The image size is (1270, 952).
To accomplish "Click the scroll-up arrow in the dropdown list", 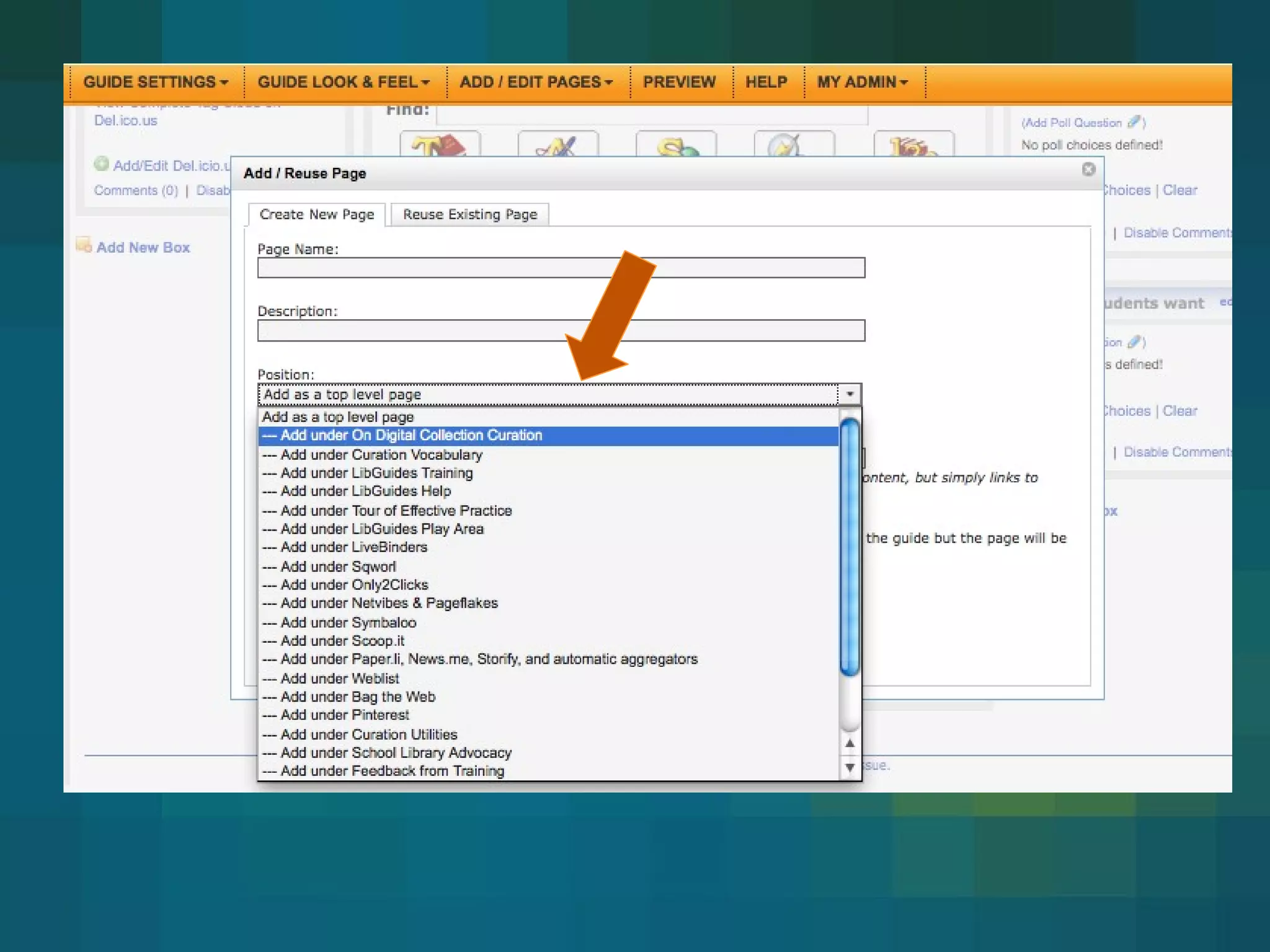I will tap(850, 743).
